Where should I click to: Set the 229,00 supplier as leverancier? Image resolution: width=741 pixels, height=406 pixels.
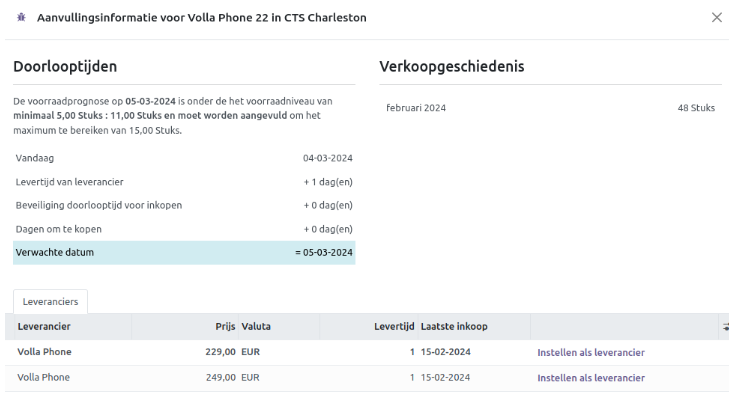click(x=590, y=352)
